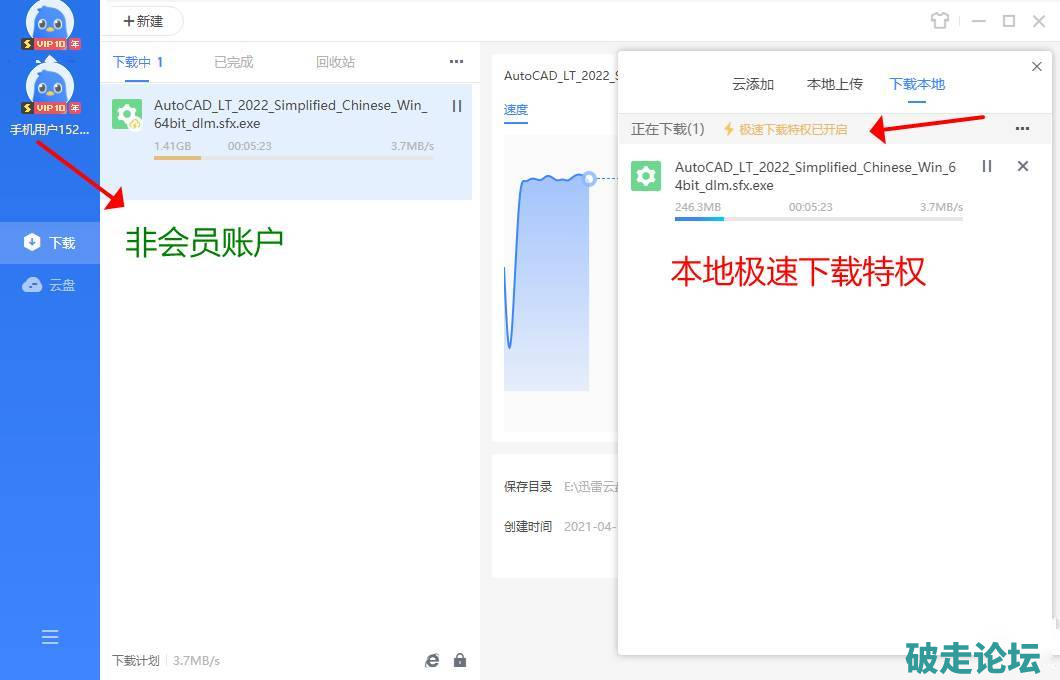Cancel the download in the cloud panel

pos(1022,167)
